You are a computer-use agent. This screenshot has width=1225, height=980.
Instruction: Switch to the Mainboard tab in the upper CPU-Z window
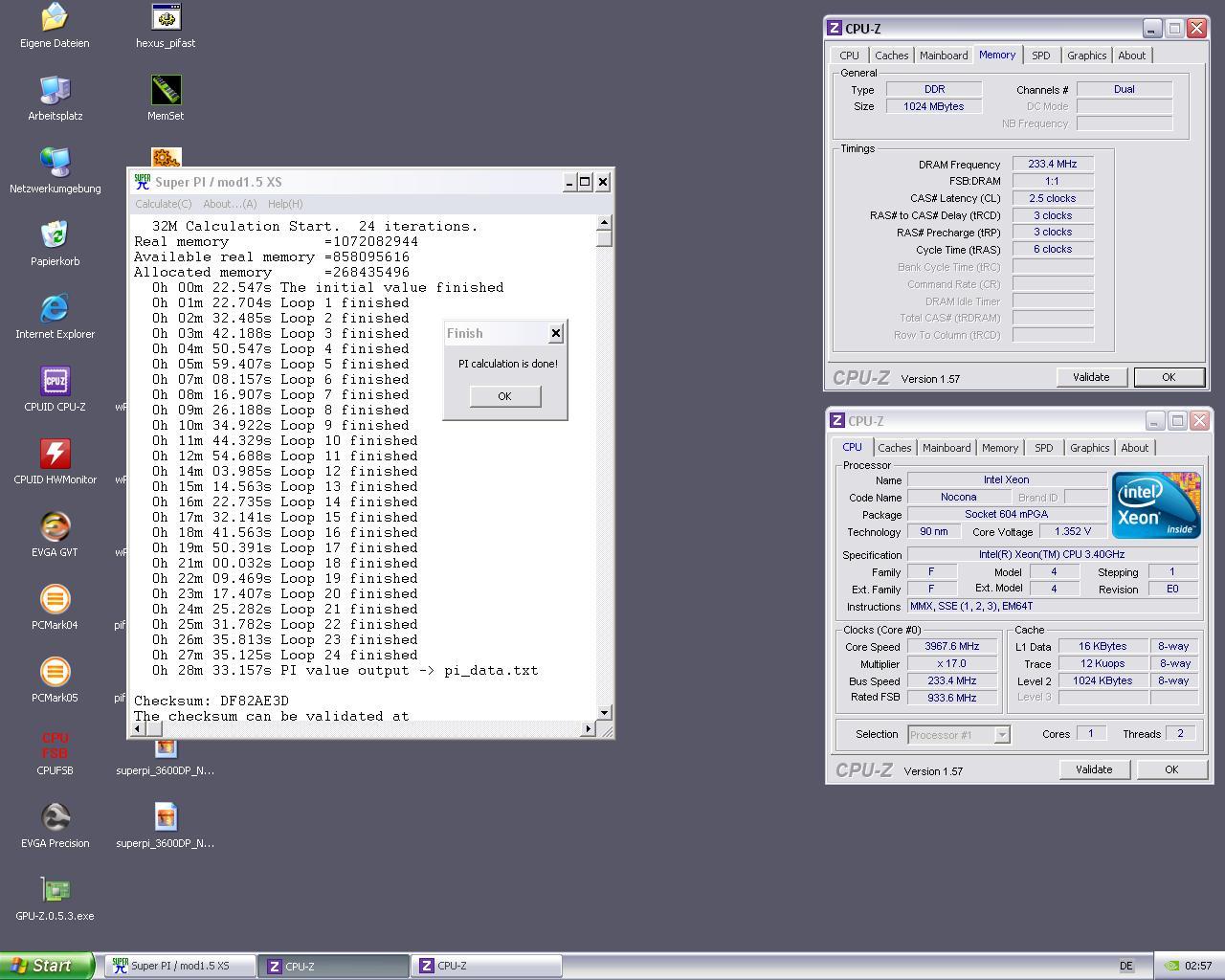944,56
